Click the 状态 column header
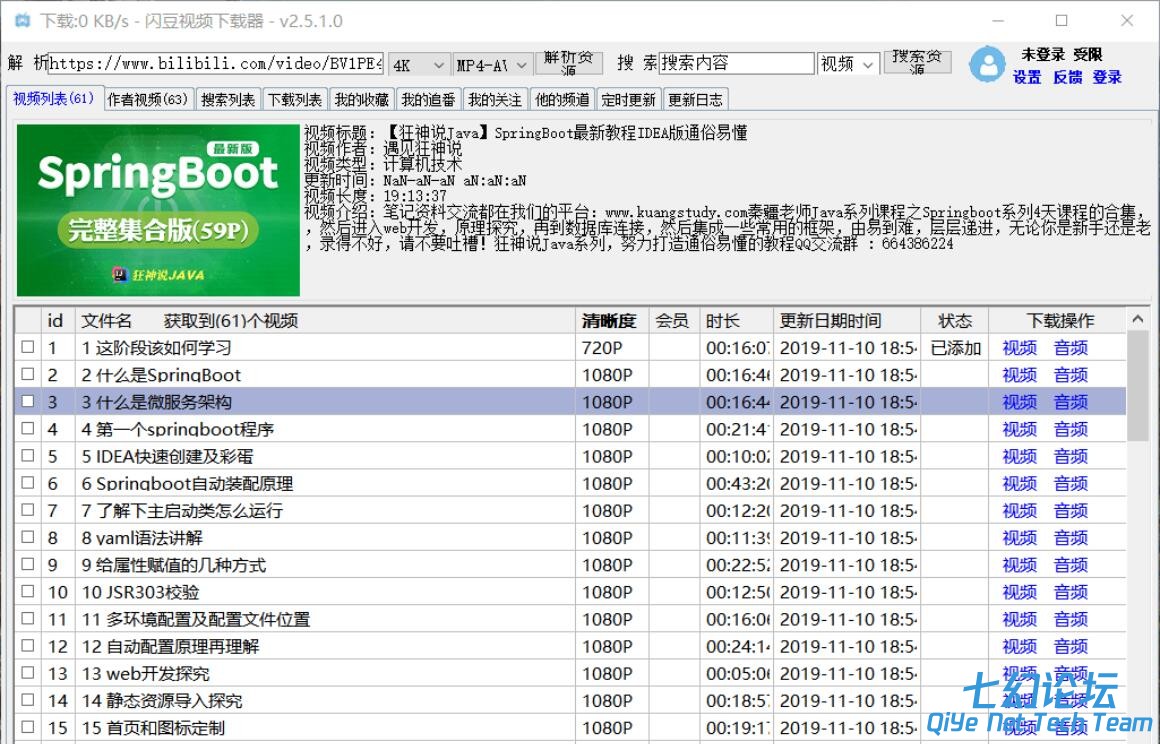The width and height of the screenshot is (1160, 744). click(954, 320)
